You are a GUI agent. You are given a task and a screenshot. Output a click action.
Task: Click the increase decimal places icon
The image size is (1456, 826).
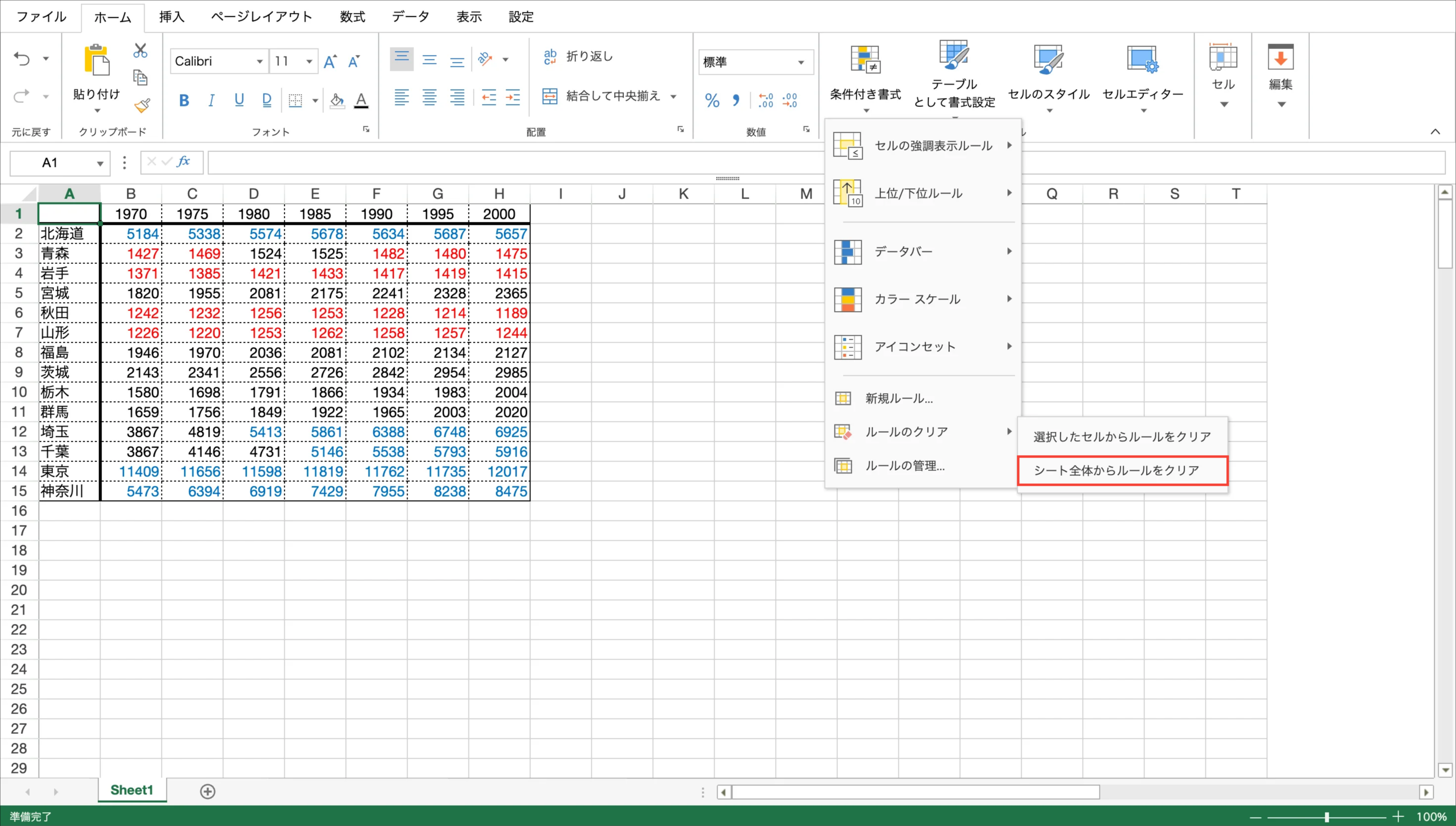[765, 101]
